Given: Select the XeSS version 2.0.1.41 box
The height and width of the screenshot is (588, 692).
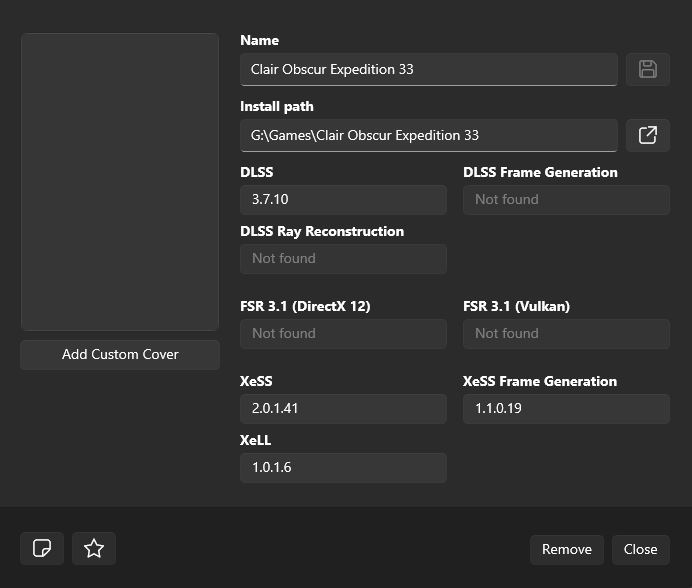Looking at the screenshot, I should (343, 409).
